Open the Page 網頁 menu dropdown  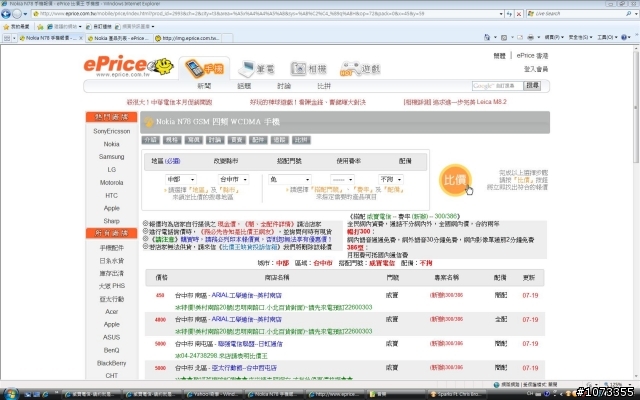[x=554, y=37]
